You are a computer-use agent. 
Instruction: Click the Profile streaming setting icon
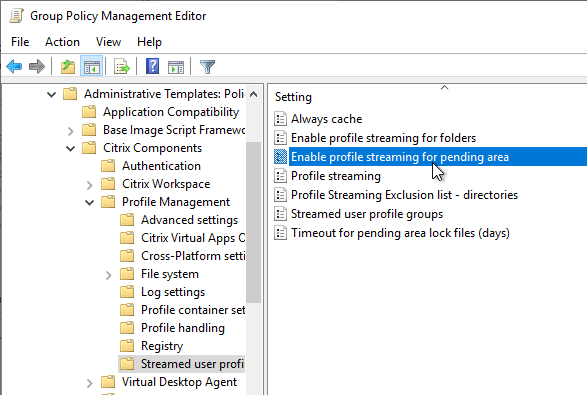(280, 176)
